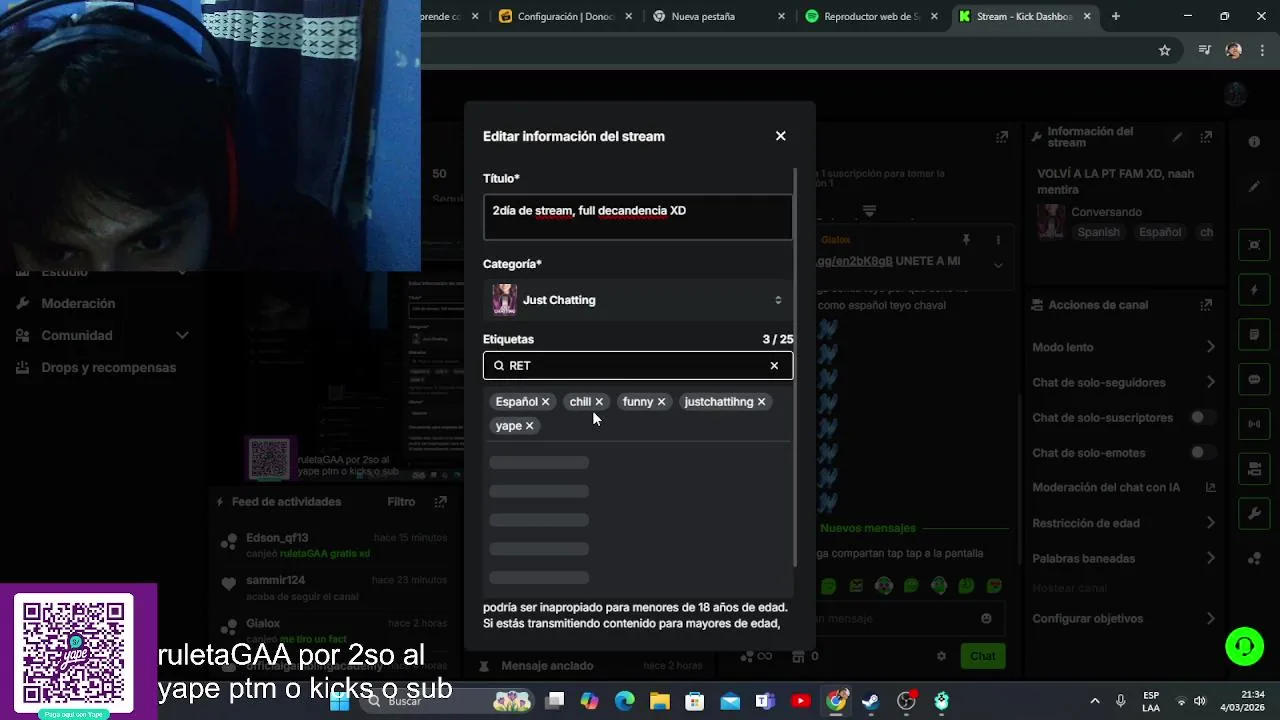Switch to the Configuración | Donoc browser tab

pyautogui.click(x=563, y=16)
